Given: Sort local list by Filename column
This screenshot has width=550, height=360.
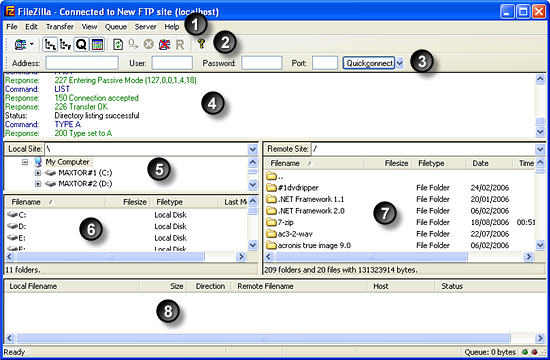Looking at the screenshot, I should pyautogui.click(x=55, y=202).
